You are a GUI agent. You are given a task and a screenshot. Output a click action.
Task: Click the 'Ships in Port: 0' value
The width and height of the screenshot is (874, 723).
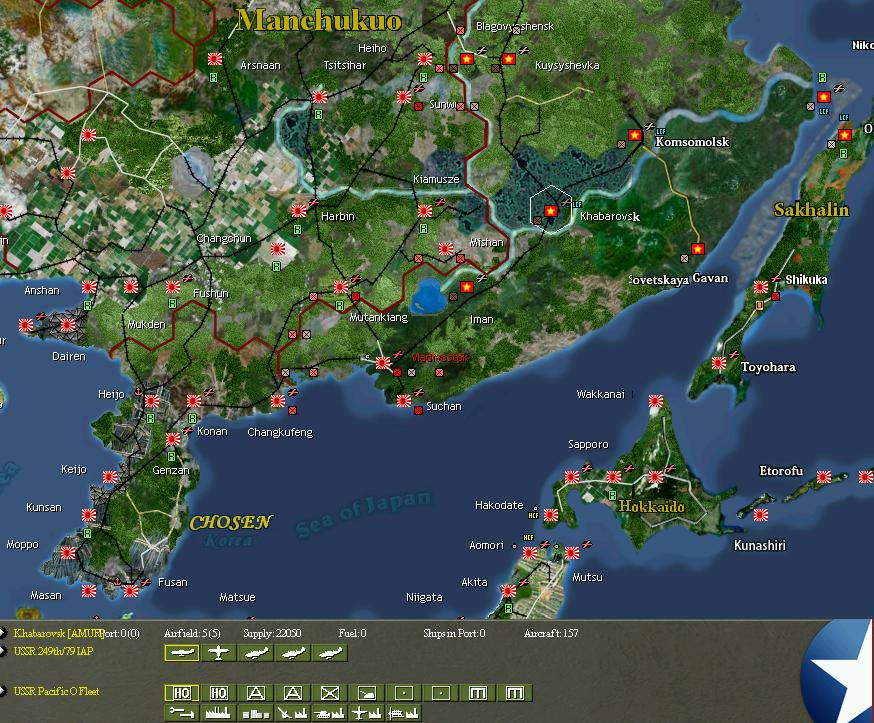(454, 633)
